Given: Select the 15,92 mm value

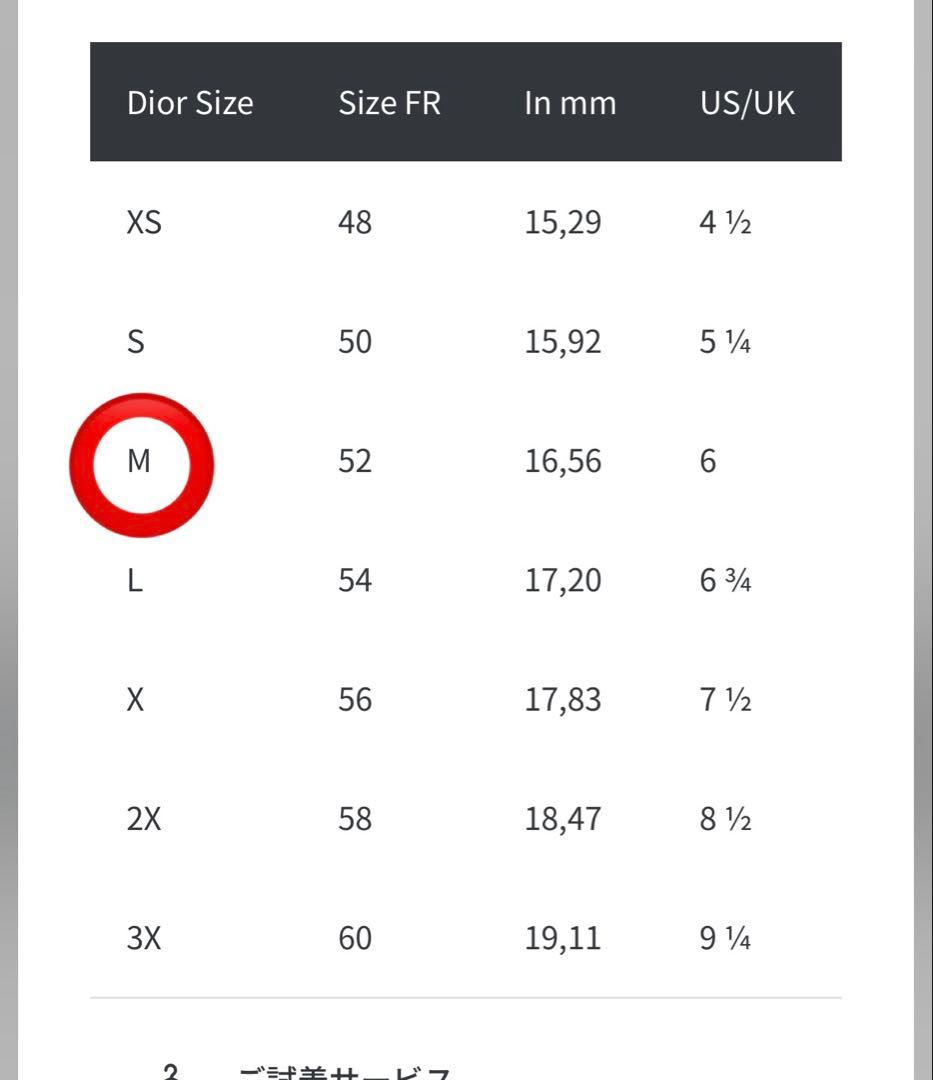Looking at the screenshot, I should (563, 342).
